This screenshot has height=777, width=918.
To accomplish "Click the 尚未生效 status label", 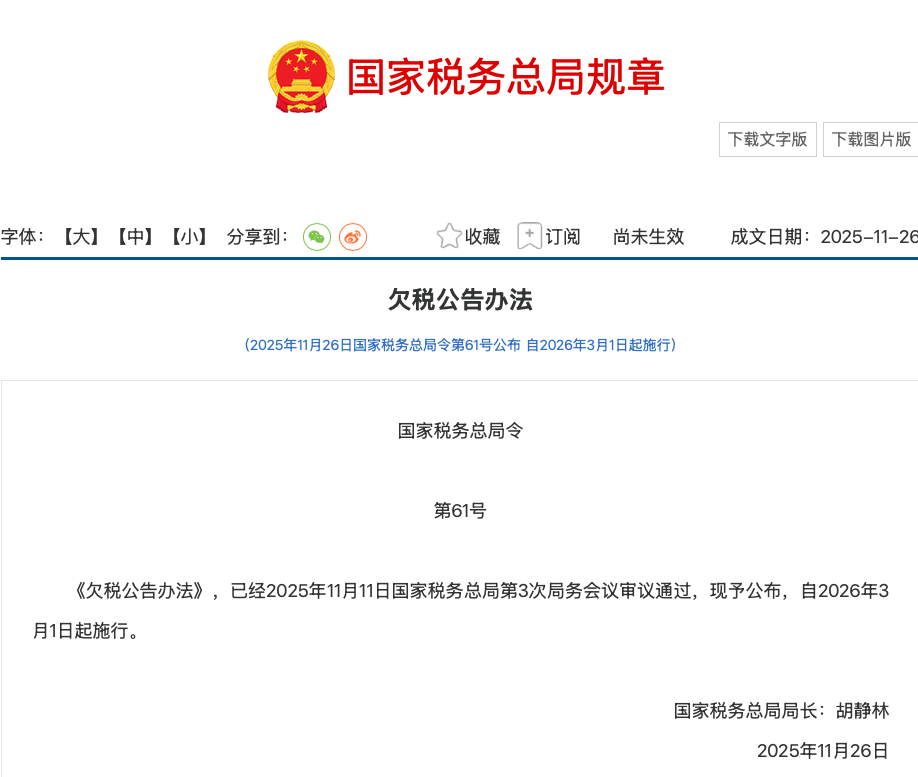I will tap(648, 237).
